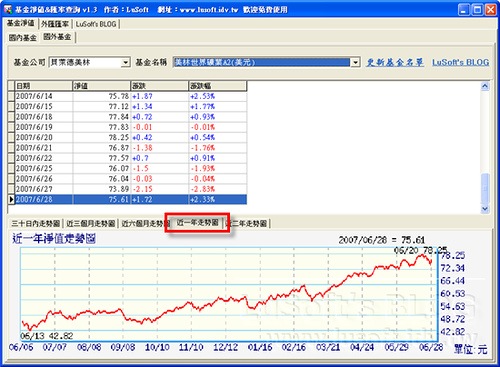Click the application icon in title bar

click(x=7, y=9)
